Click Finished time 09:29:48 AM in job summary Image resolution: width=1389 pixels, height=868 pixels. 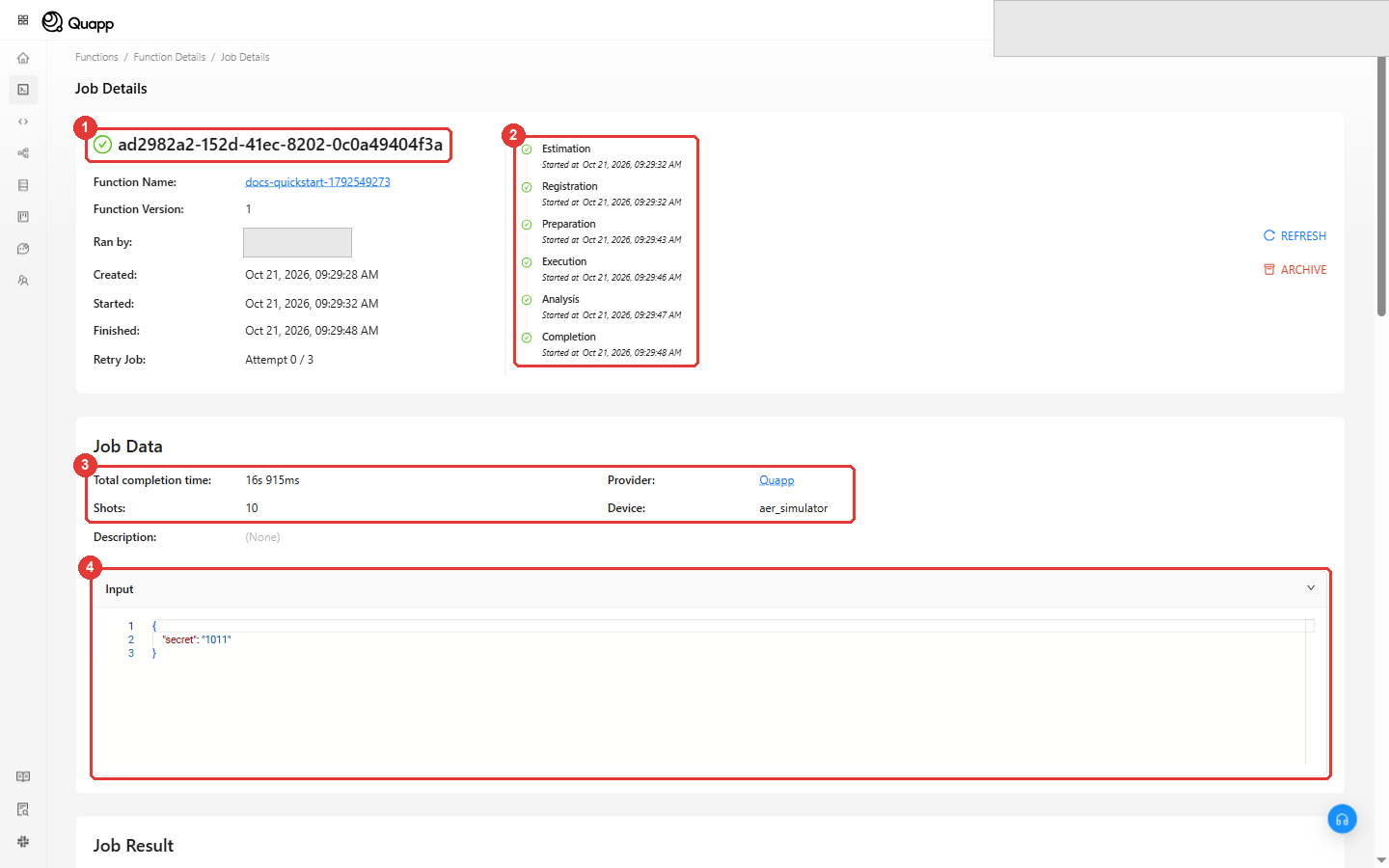(x=312, y=331)
